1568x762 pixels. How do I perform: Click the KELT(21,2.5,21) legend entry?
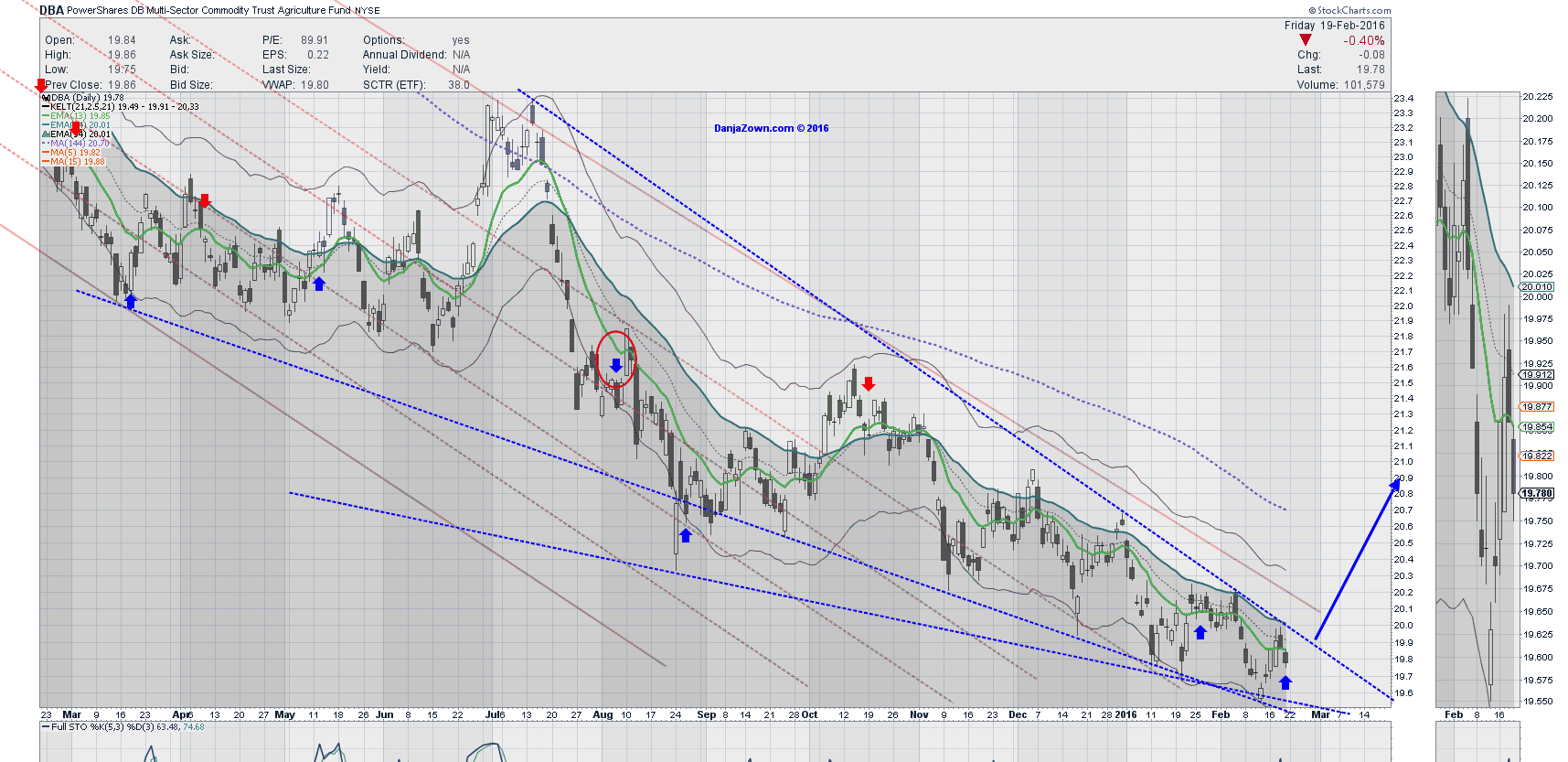pyautogui.click(x=120, y=107)
